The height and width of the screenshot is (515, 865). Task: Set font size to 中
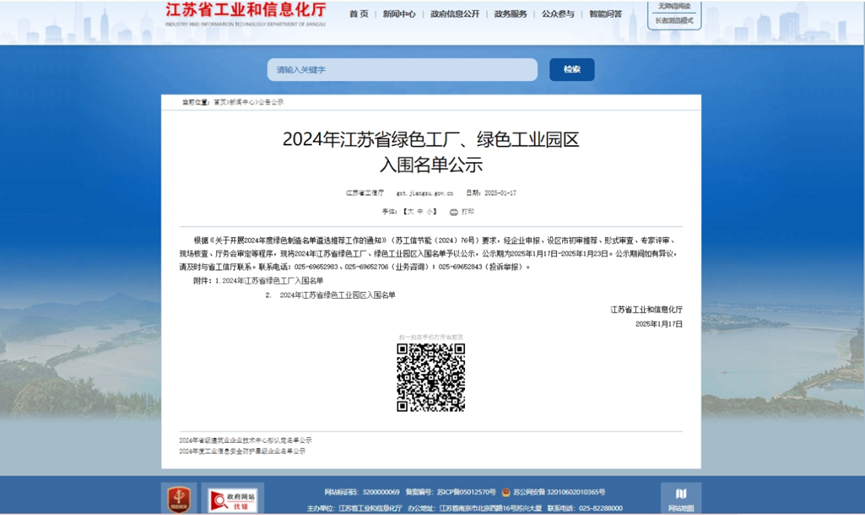420,212
